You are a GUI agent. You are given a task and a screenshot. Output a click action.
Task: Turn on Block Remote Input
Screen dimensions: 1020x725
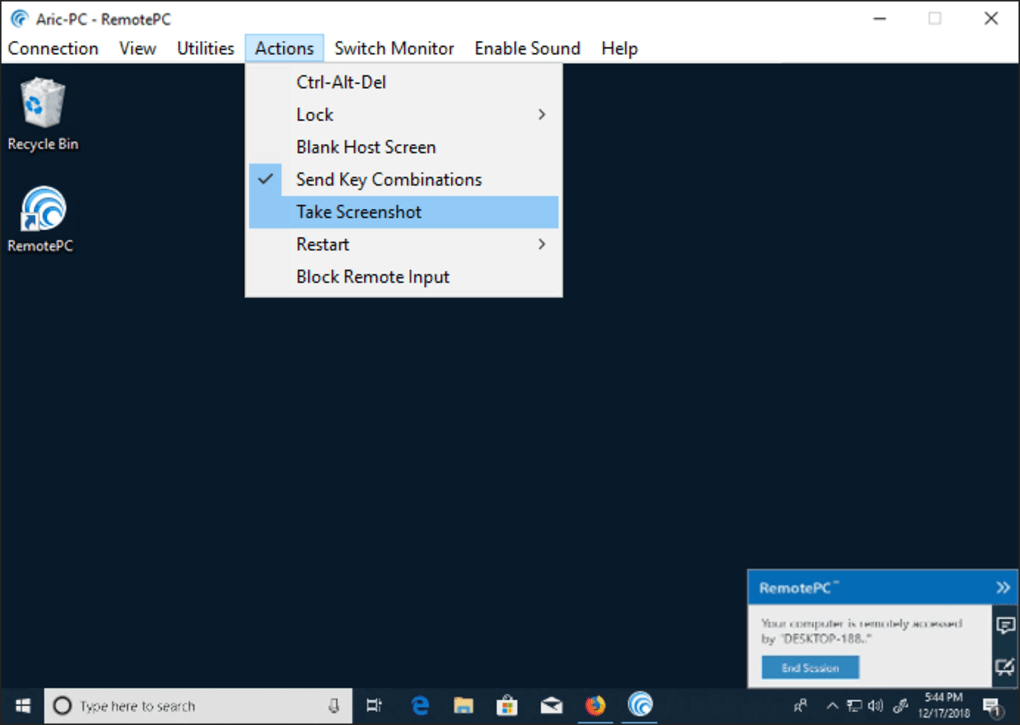pos(372,276)
